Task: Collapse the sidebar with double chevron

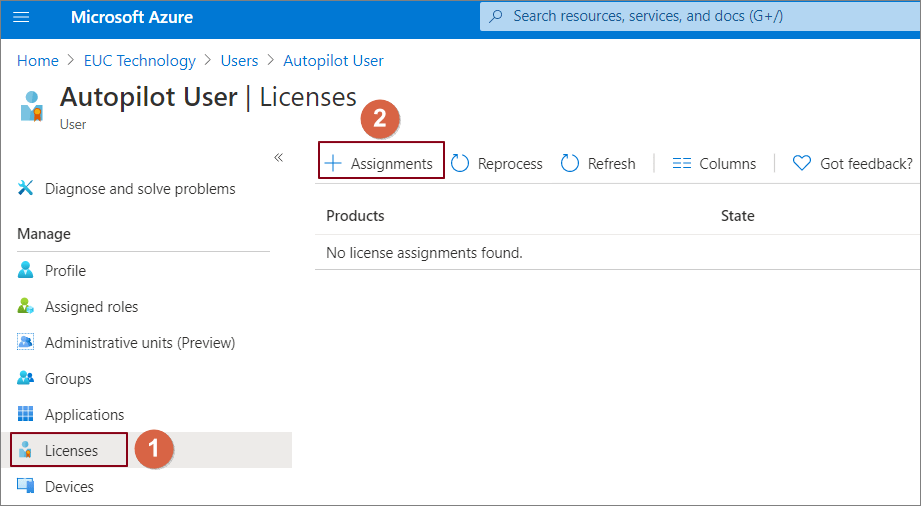Action: (x=278, y=158)
